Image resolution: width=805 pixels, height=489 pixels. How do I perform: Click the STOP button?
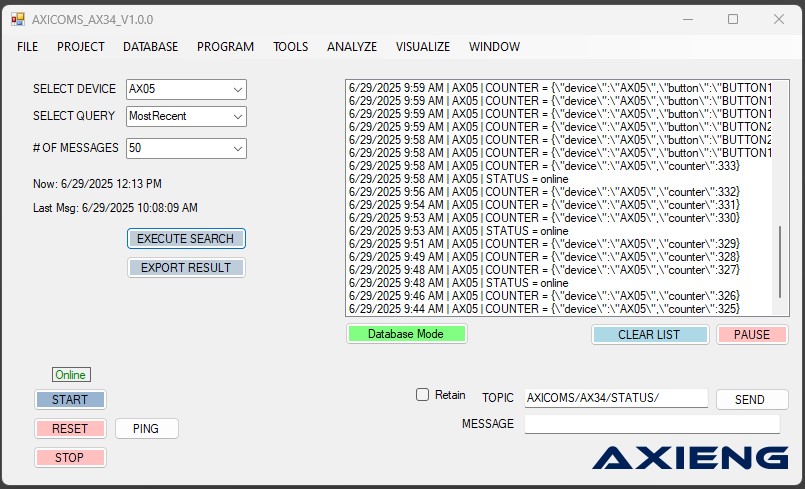[70, 457]
